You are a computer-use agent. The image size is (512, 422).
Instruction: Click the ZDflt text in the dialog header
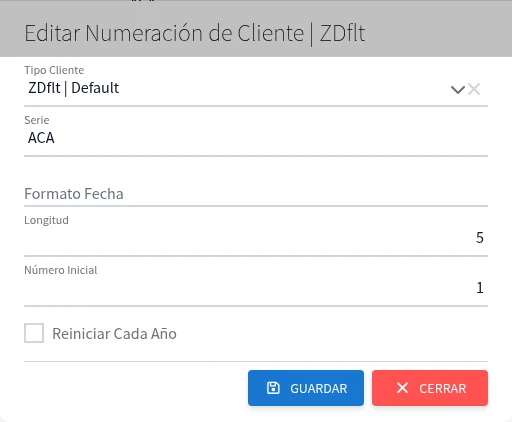tap(342, 33)
